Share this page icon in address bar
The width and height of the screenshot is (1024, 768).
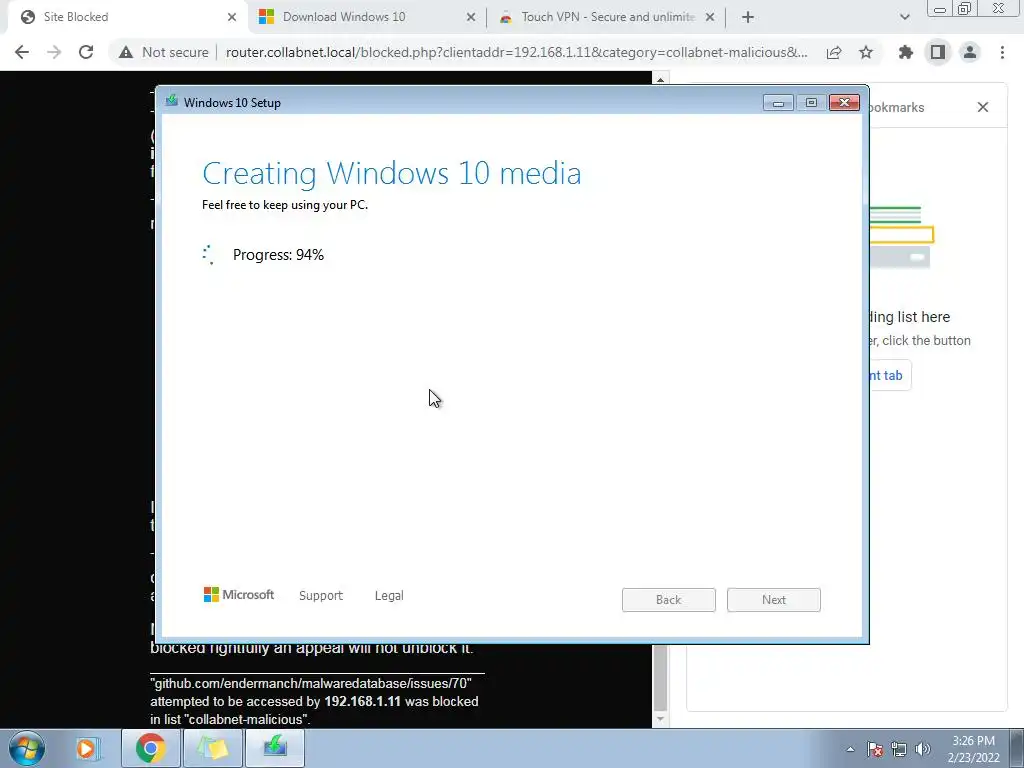[834, 52]
